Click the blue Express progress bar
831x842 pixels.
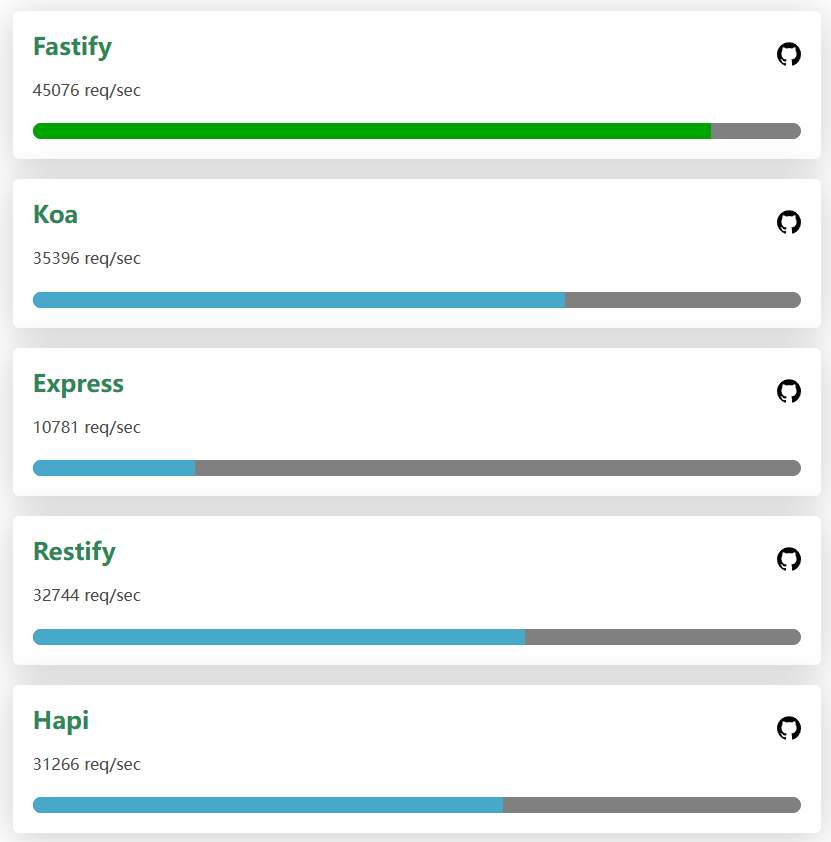click(114, 468)
